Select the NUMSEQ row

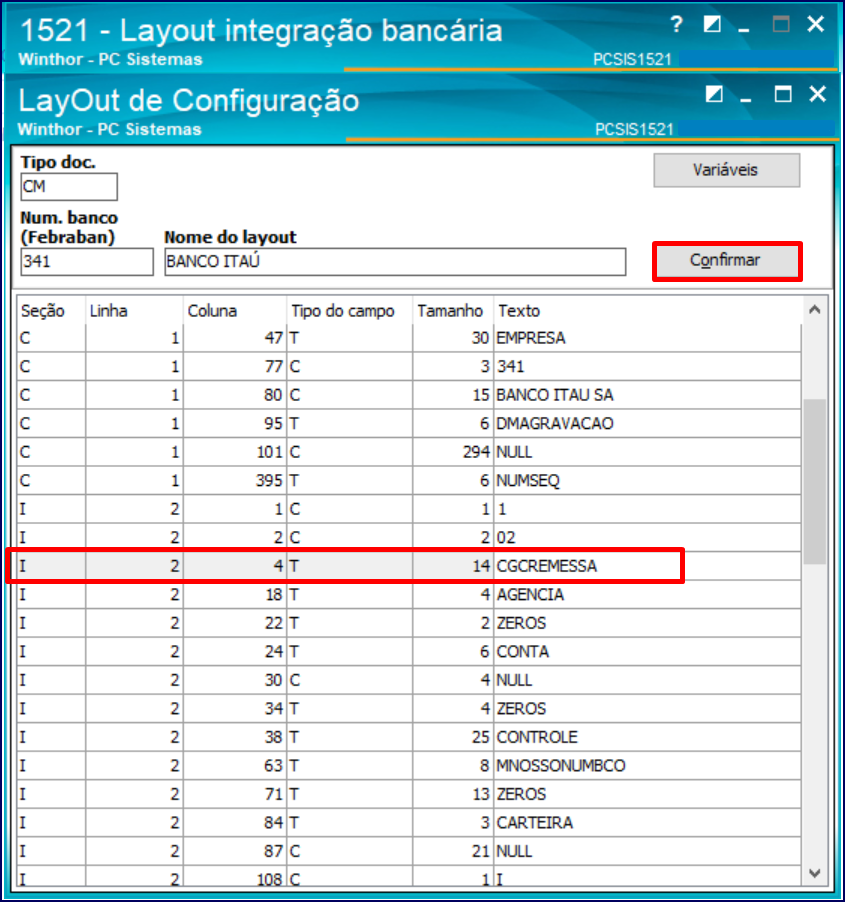409,481
